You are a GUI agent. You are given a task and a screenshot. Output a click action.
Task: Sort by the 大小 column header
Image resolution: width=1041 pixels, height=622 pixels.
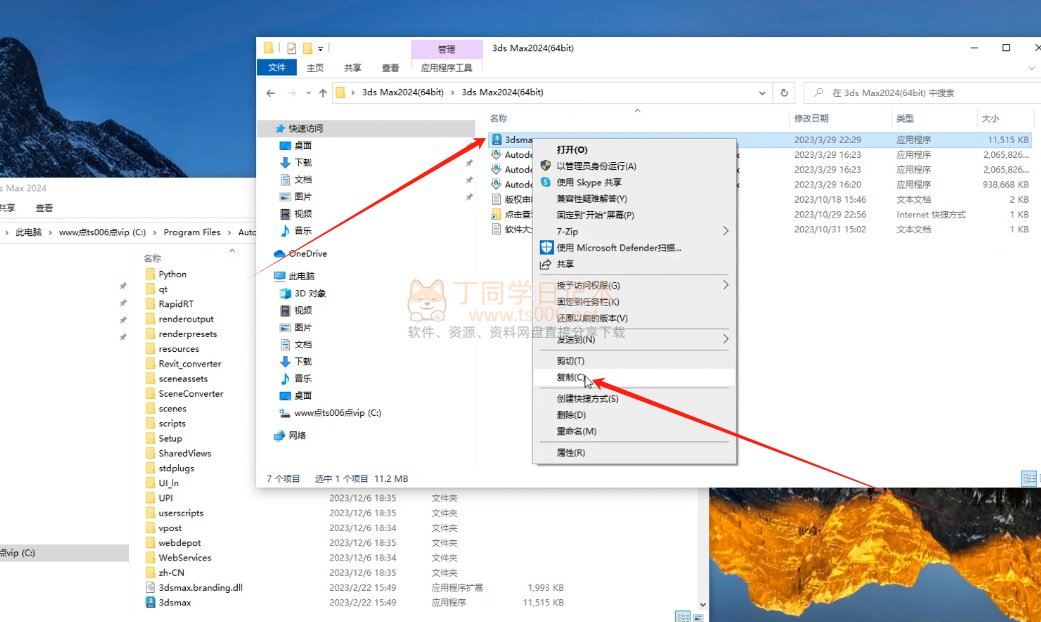pos(990,118)
